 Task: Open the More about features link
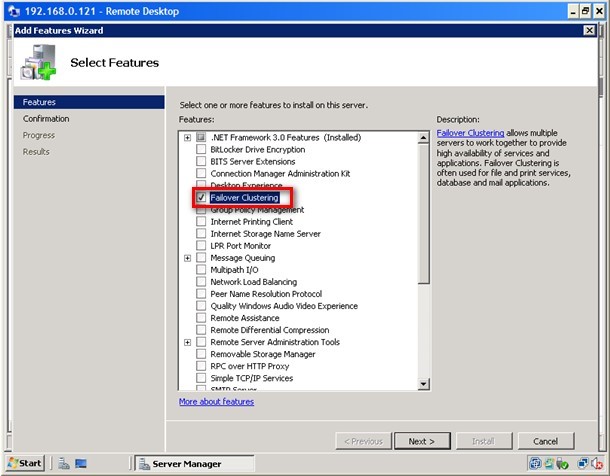tap(216, 401)
